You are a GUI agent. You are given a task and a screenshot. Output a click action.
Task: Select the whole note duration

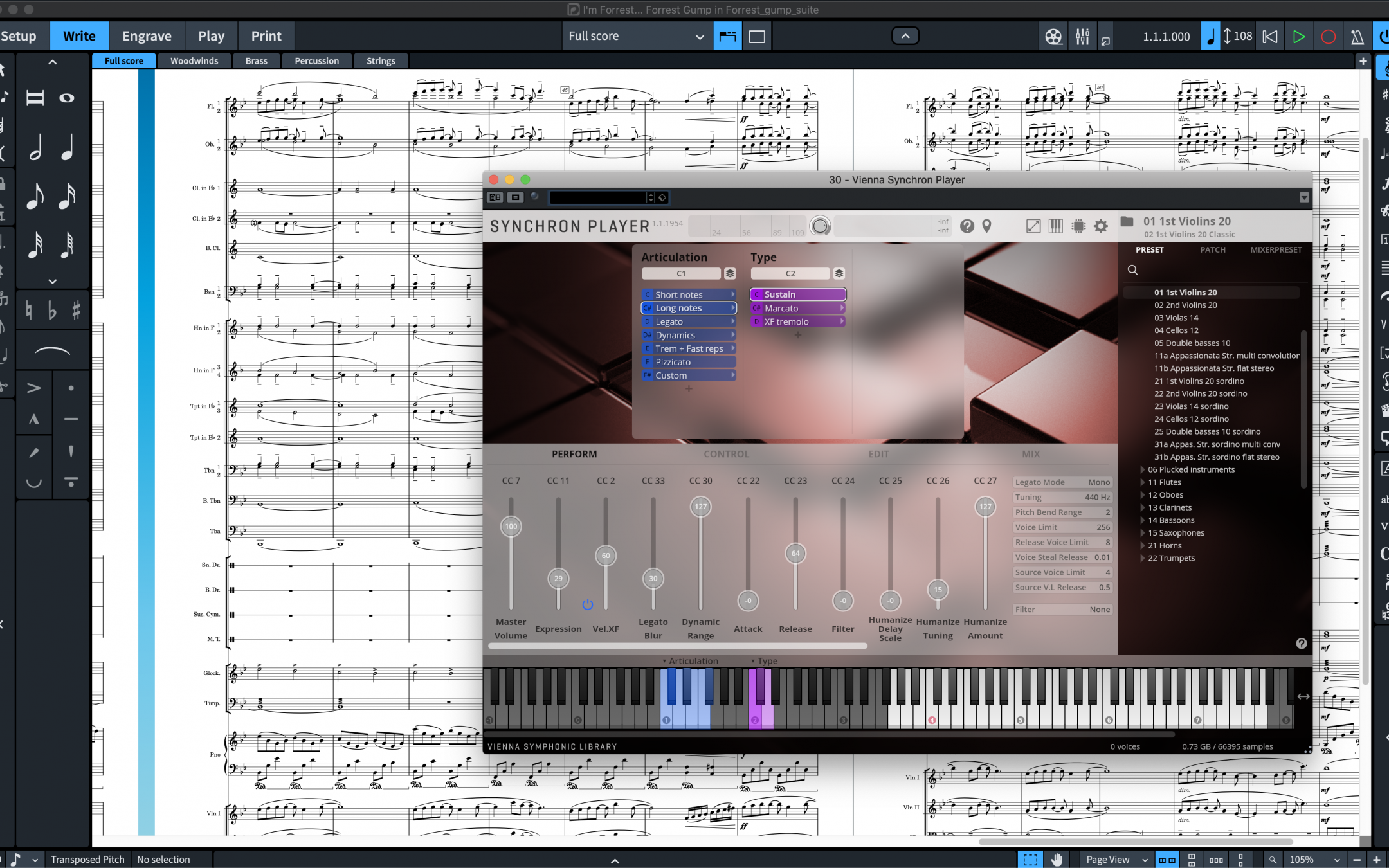click(x=67, y=98)
